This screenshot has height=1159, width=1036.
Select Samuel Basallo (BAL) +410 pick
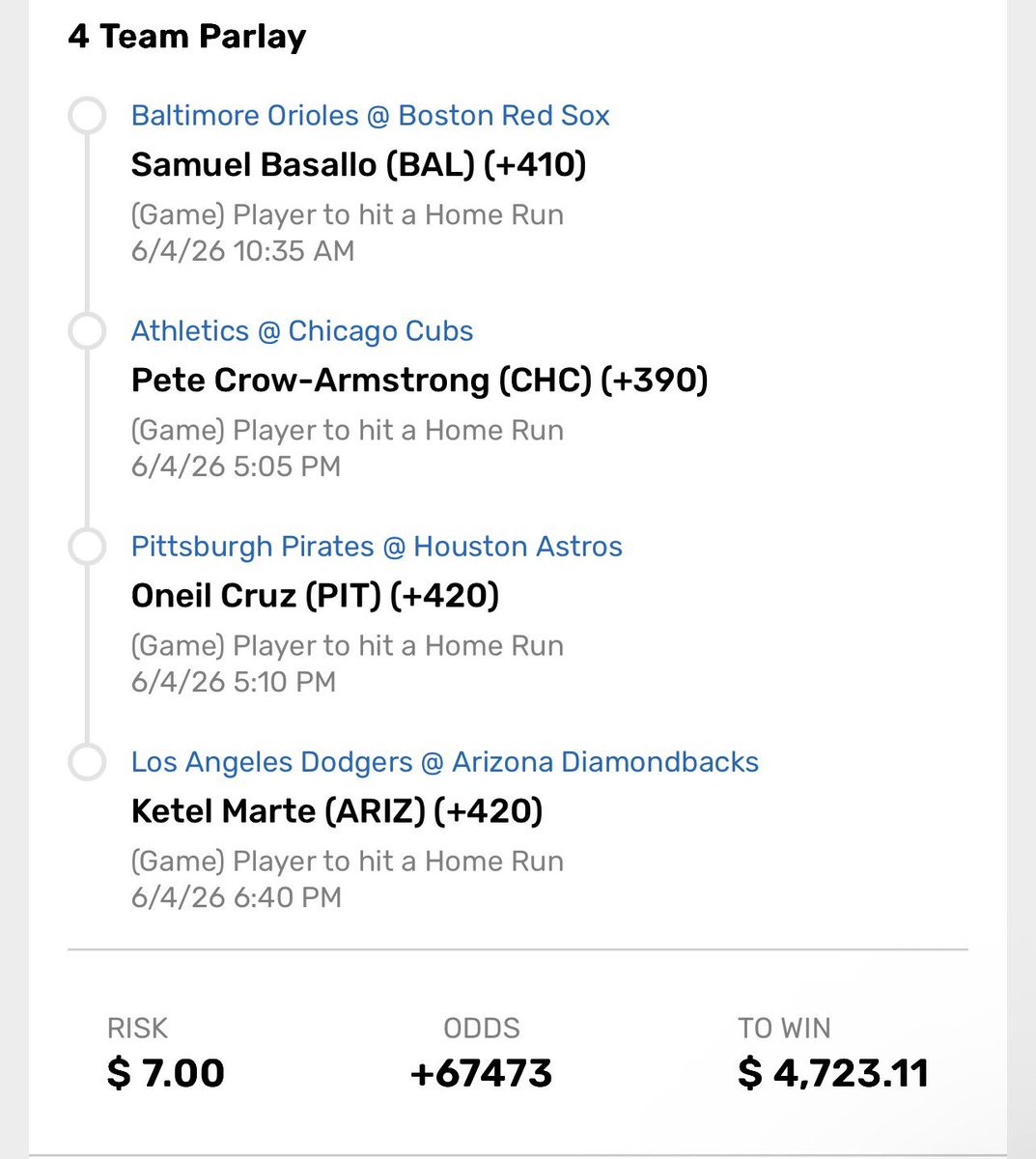[359, 165]
